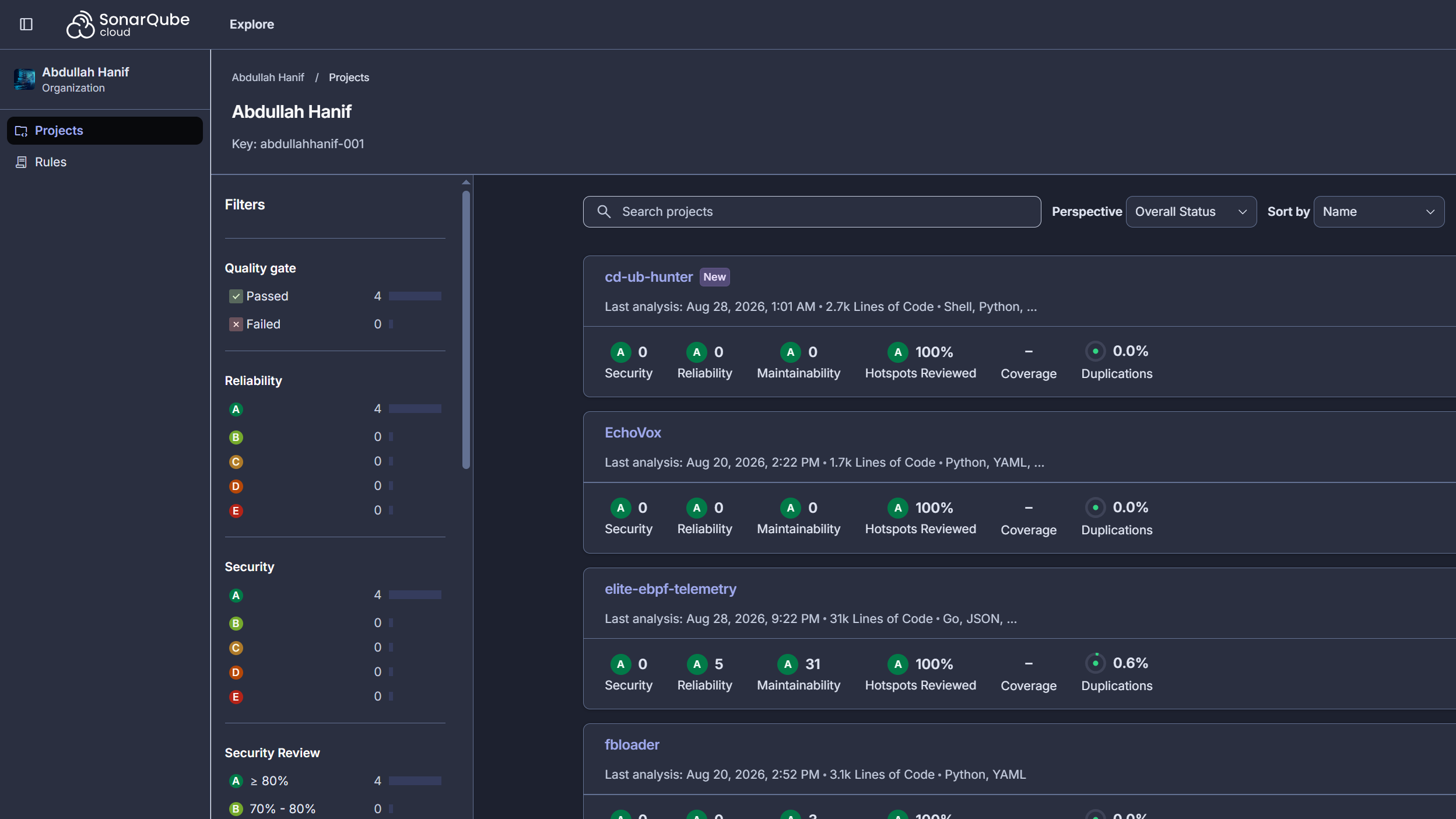Image resolution: width=1456 pixels, height=819 pixels.
Task: Click EchoVox Hotspots Reviewed A icon
Action: point(897,508)
